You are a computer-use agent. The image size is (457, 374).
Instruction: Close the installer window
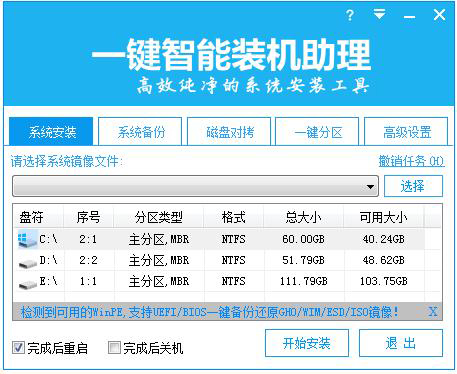click(x=439, y=15)
